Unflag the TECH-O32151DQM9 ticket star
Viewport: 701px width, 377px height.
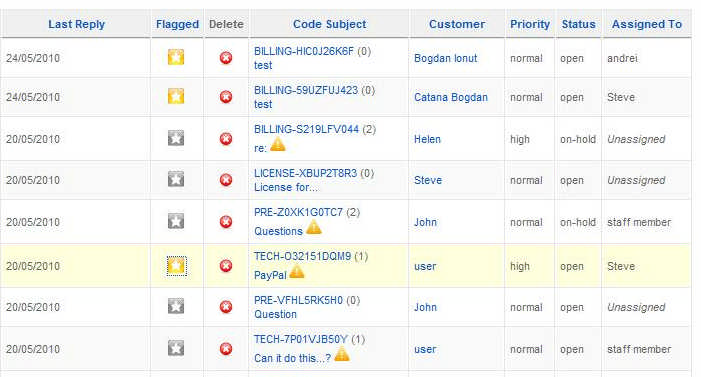click(x=176, y=266)
